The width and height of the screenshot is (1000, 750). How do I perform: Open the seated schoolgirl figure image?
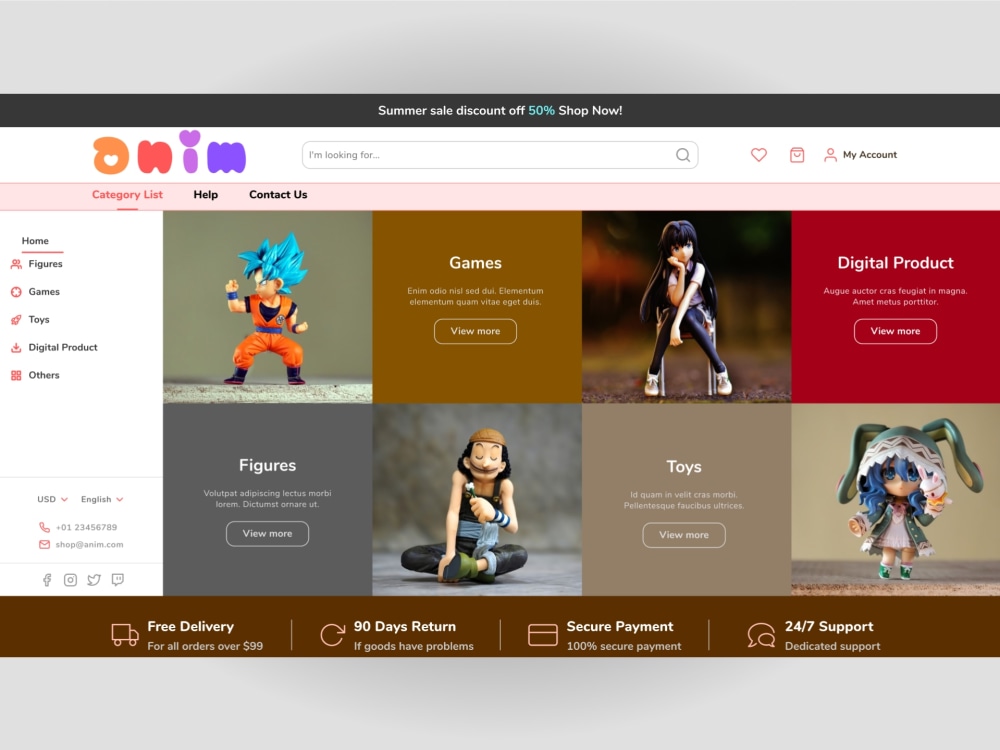coord(686,307)
